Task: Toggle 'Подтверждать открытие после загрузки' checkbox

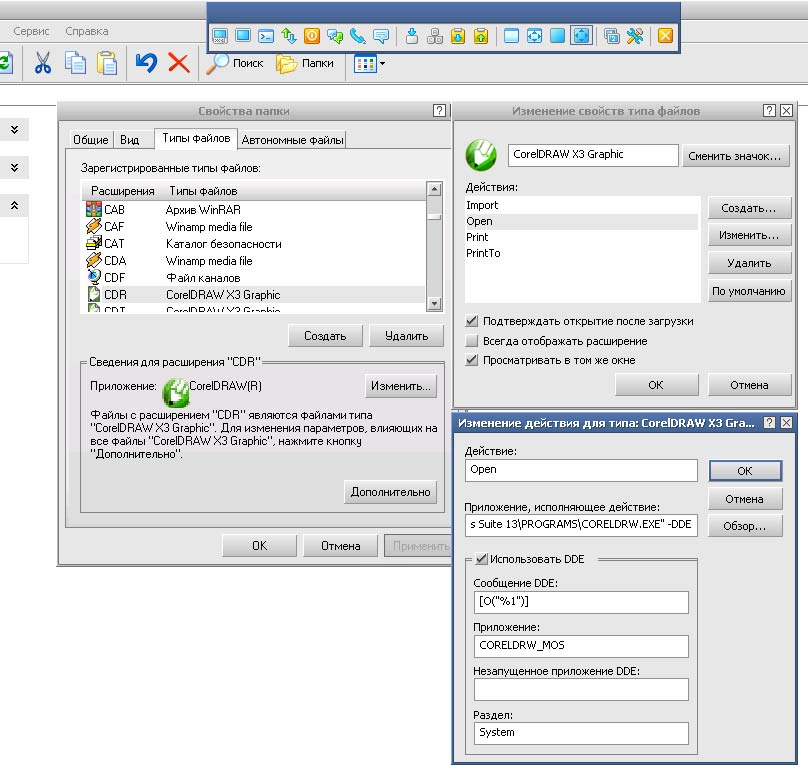Action: tap(472, 322)
